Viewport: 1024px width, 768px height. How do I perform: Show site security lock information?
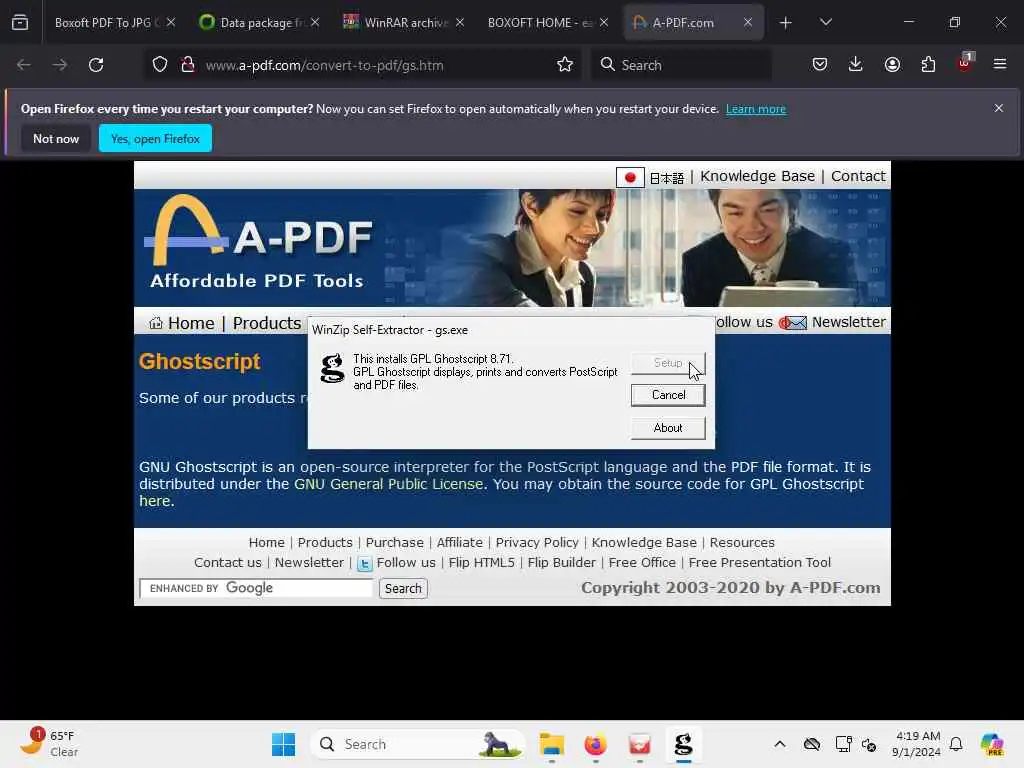188,65
